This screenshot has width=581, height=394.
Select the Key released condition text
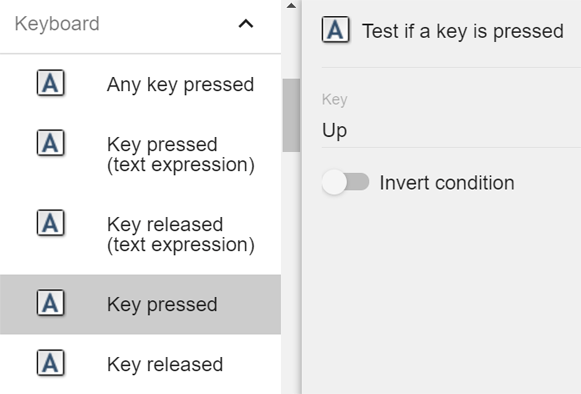pyautogui.click(x=165, y=364)
